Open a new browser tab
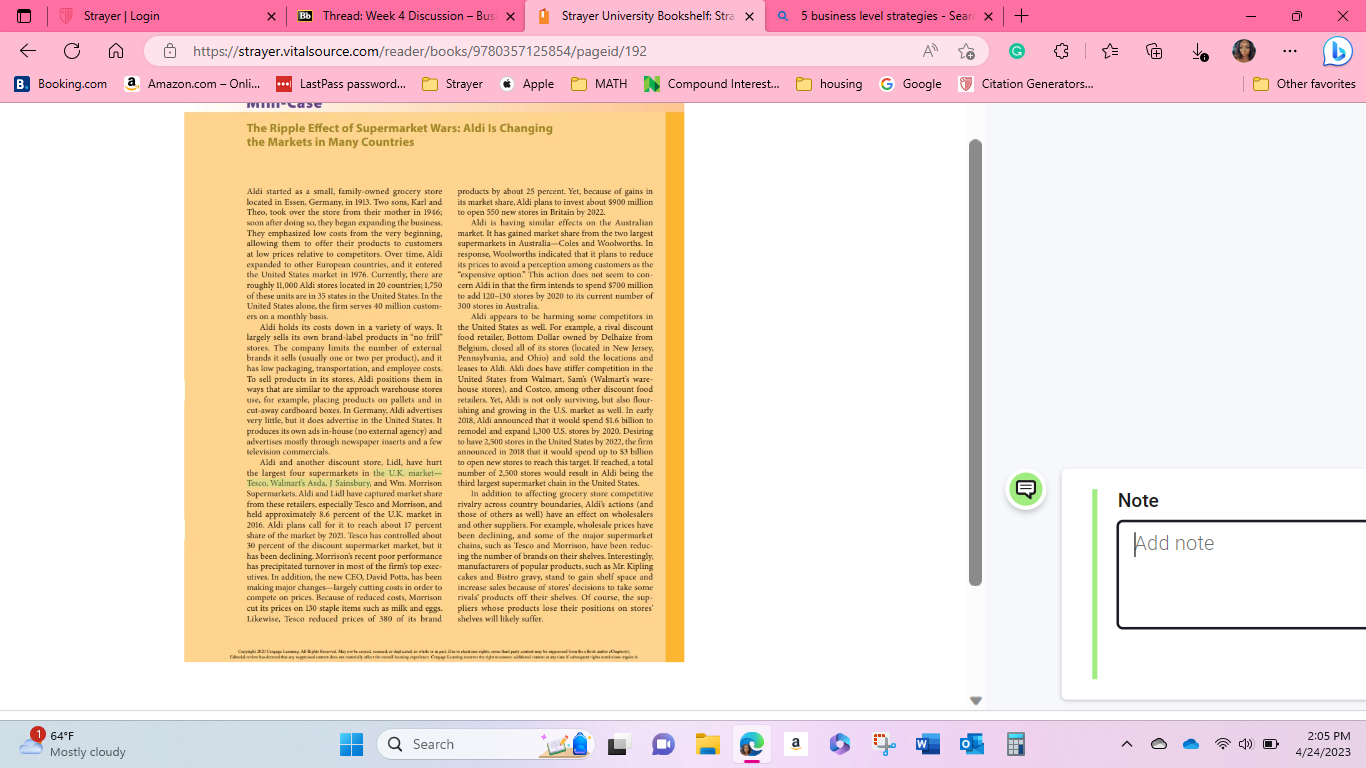 point(1021,16)
